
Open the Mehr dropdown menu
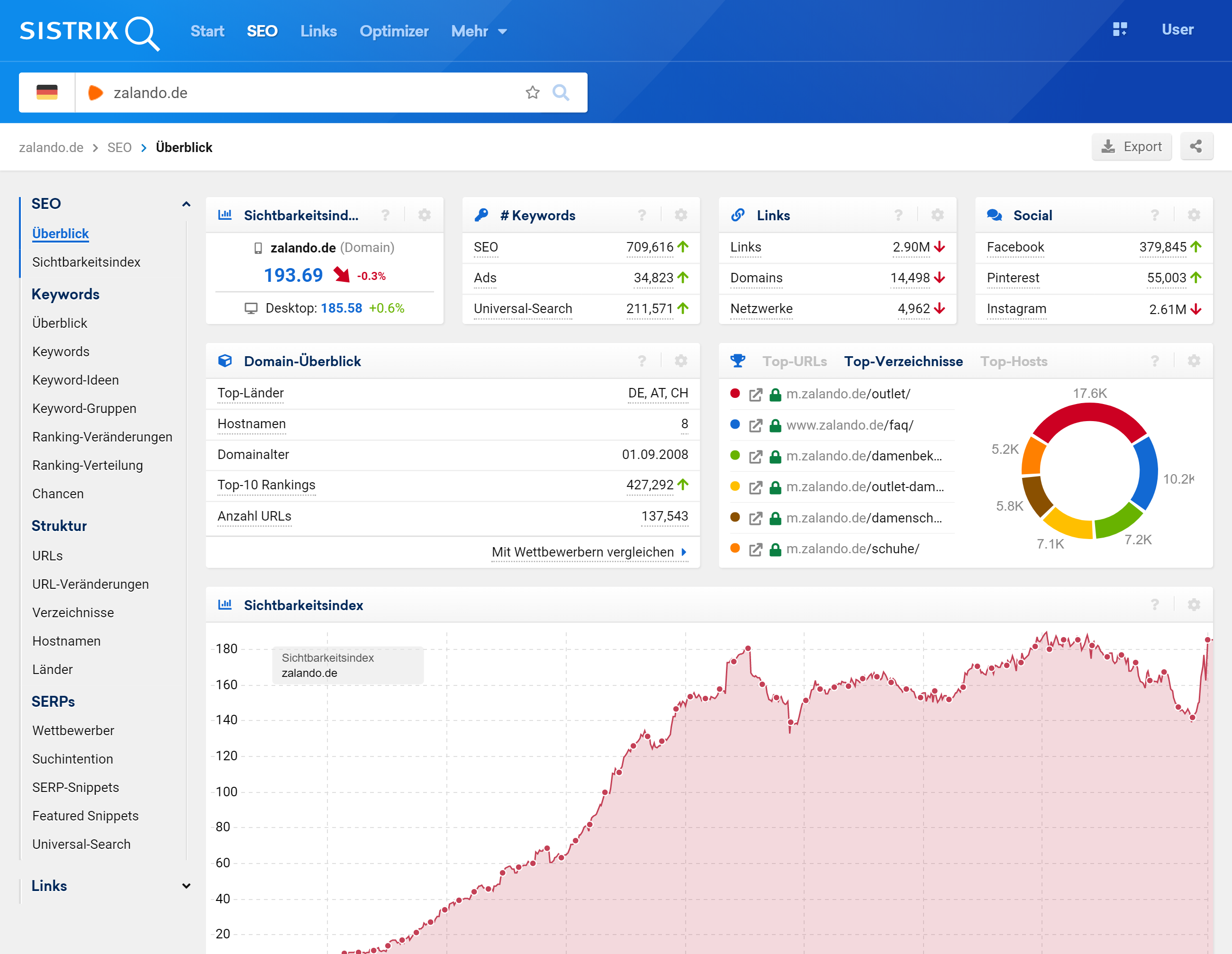[x=479, y=31]
